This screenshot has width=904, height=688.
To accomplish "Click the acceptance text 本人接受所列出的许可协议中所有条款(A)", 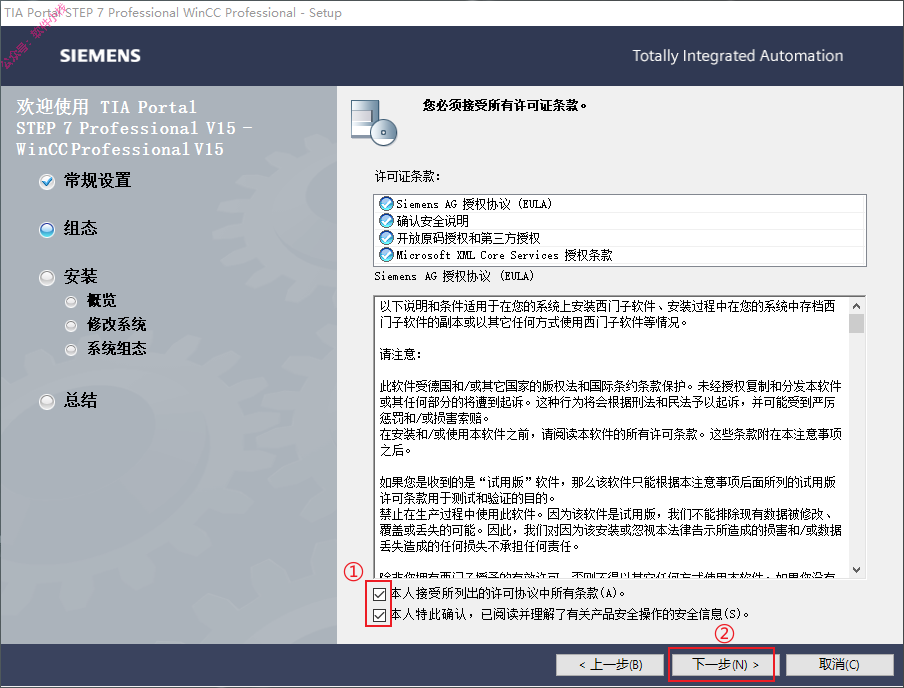I will pyautogui.click(x=507, y=593).
